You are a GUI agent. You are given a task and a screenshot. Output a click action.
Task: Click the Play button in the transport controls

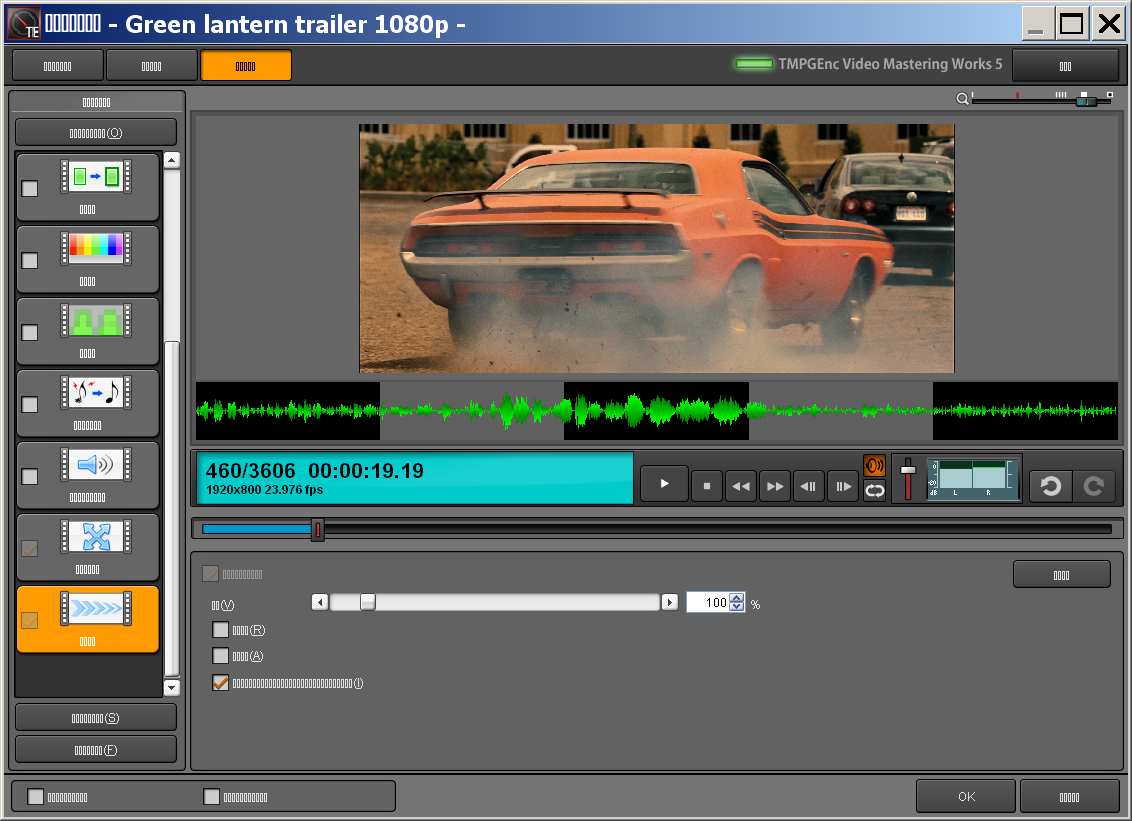pyautogui.click(x=665, y=485)
